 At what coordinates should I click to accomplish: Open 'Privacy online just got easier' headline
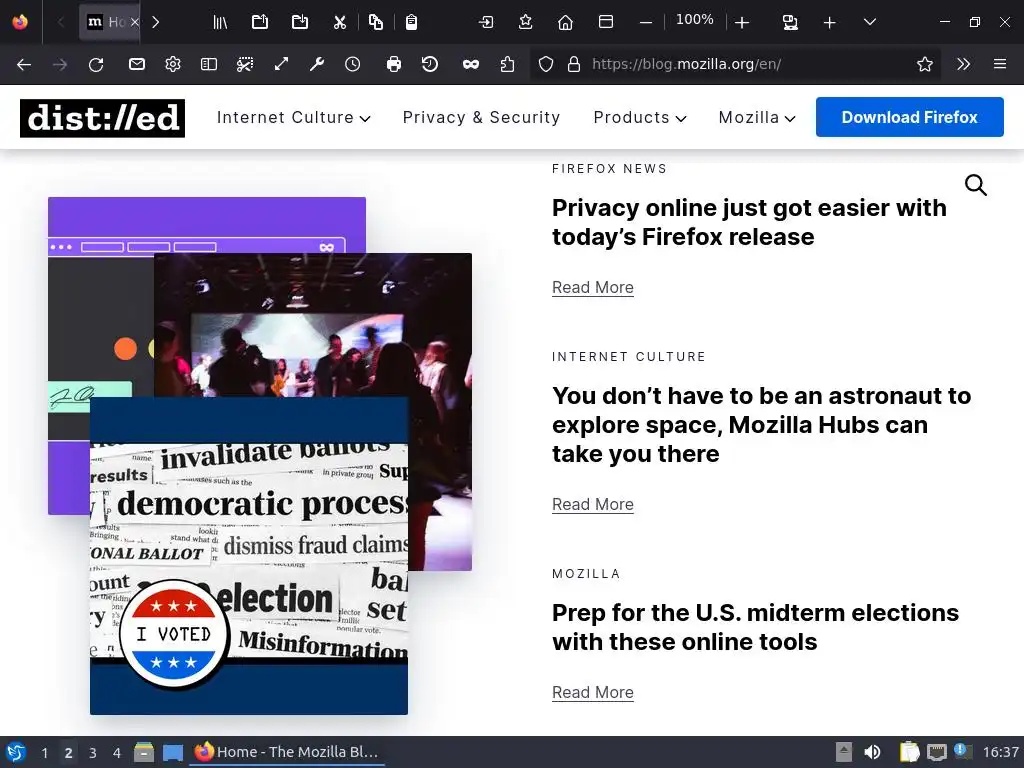[749, 222]
